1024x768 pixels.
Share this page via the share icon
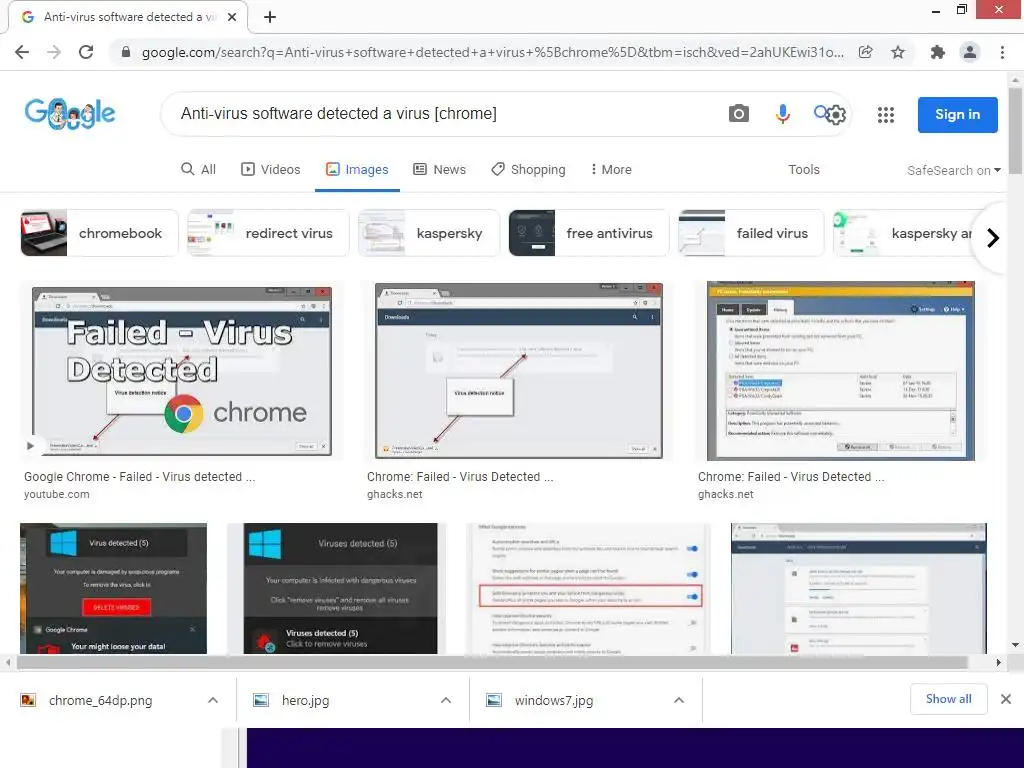pyautogui.click(x=865, y=52)
